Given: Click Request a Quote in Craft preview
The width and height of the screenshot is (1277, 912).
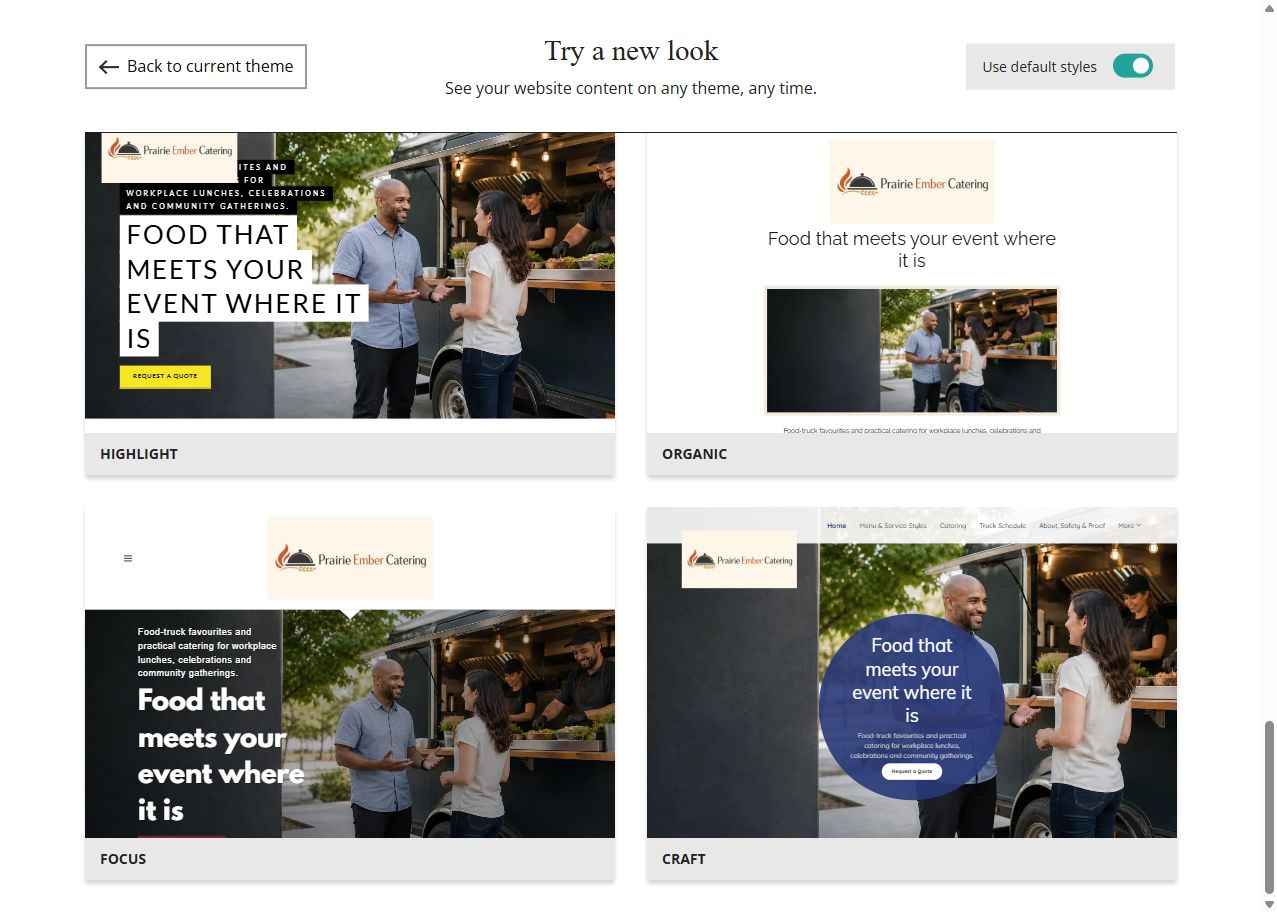Looking at the screenshot, I should [x=912, y=771].
